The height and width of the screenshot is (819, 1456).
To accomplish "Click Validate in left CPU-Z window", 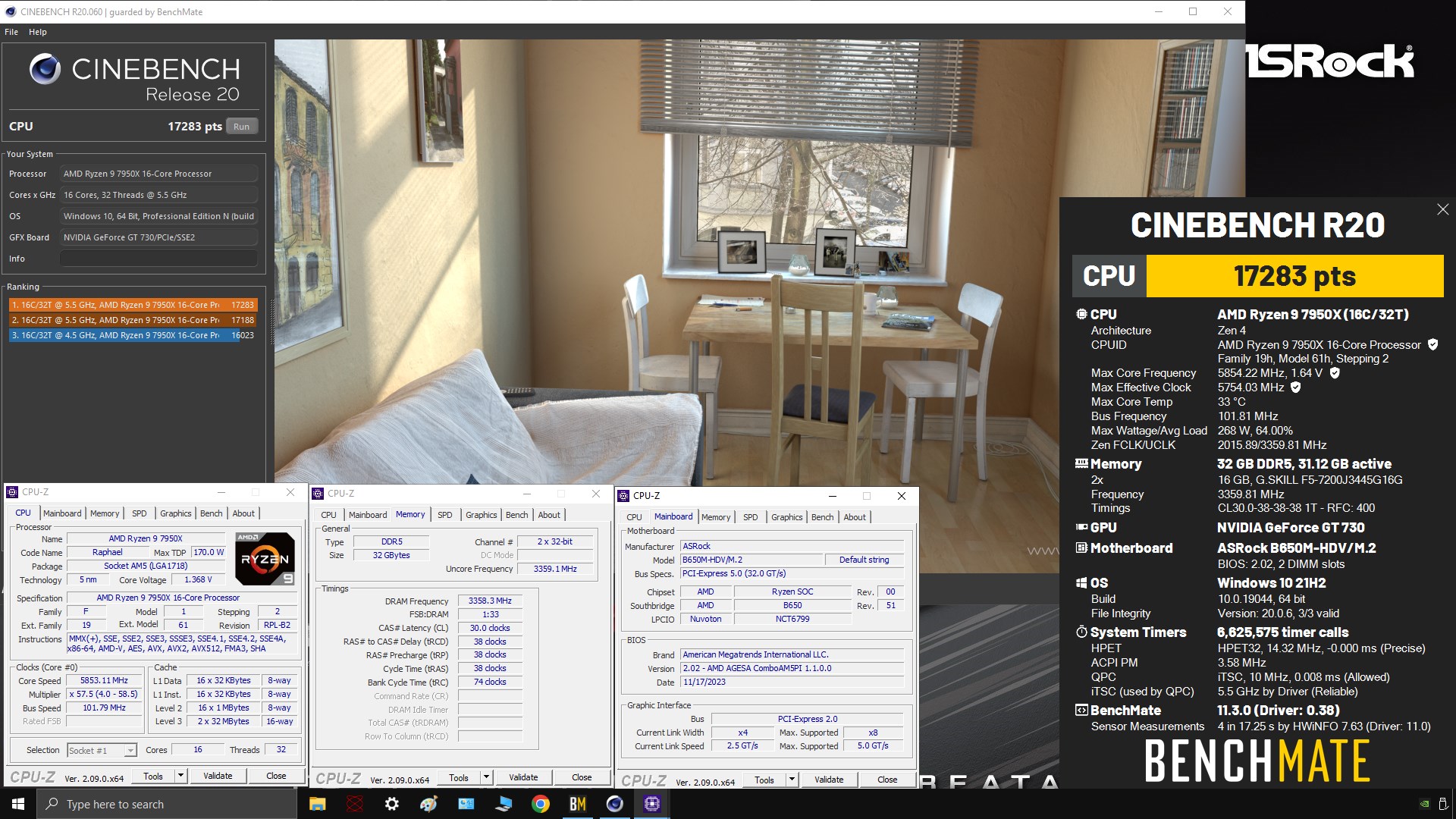I will point(218,776).
